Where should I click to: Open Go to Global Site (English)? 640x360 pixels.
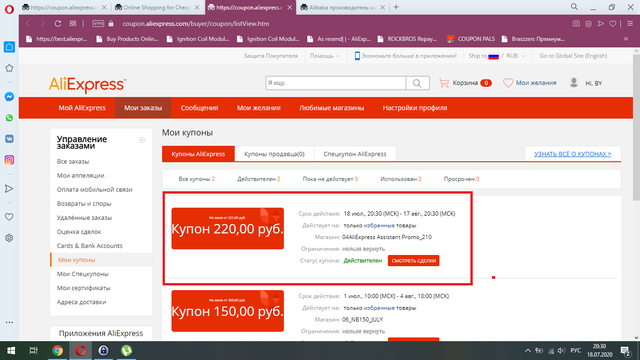[x=573, y=56]
